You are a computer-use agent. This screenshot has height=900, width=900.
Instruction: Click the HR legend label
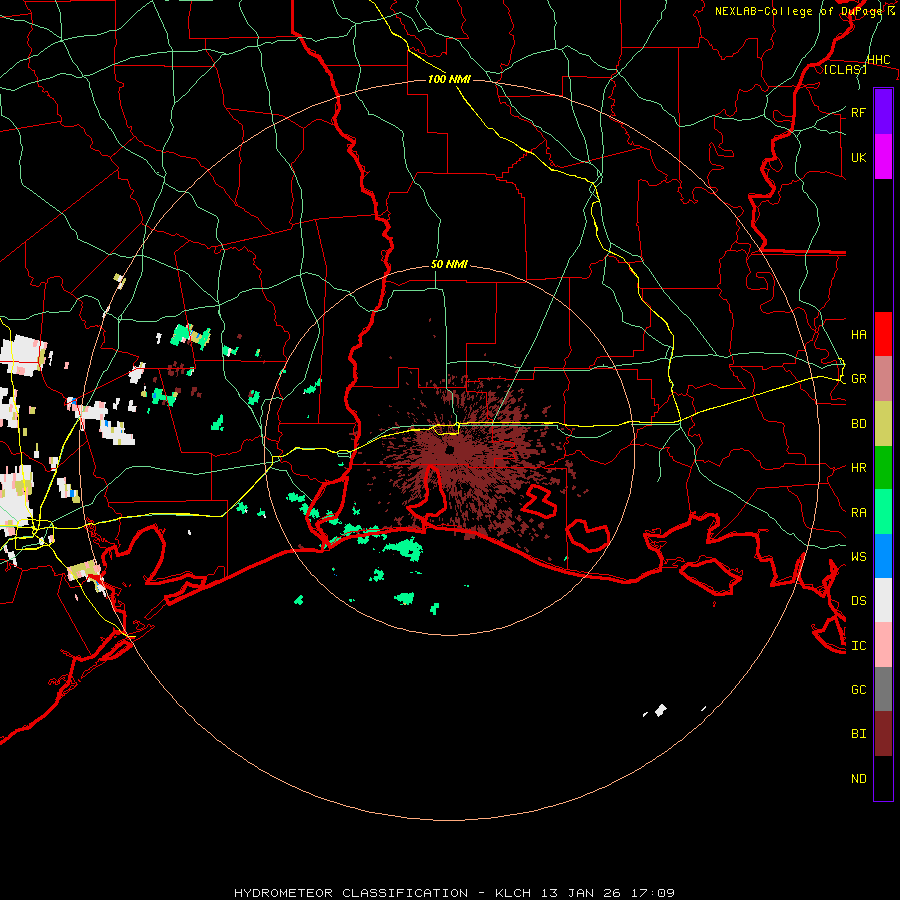tap(858, 468)
